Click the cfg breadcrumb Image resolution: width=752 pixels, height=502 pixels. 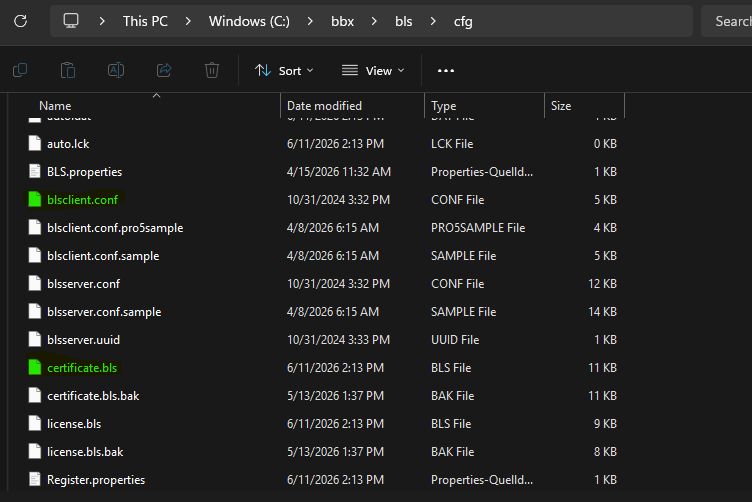(463, 21)
